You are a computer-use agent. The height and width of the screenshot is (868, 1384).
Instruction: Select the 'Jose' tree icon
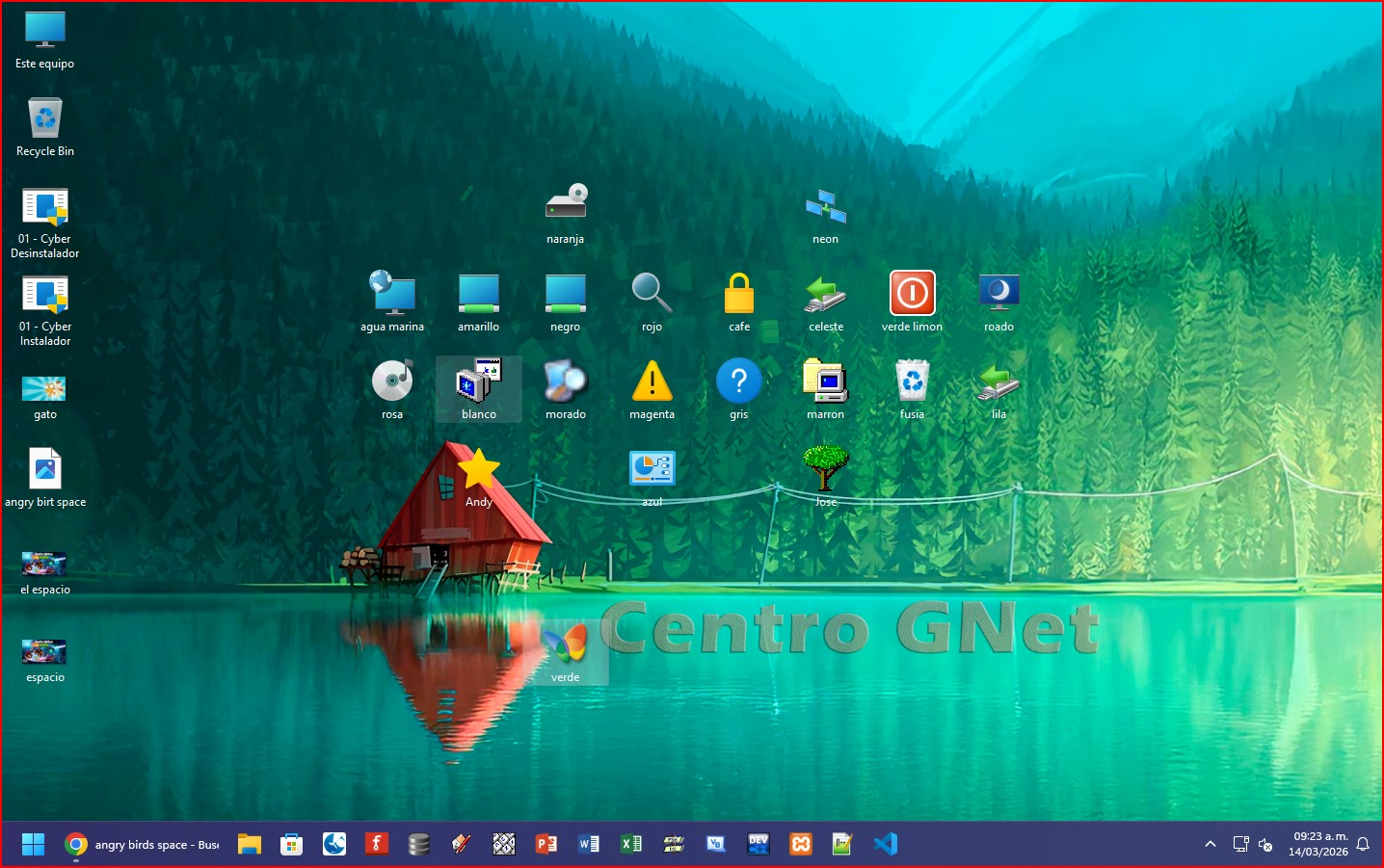(826, 468)
